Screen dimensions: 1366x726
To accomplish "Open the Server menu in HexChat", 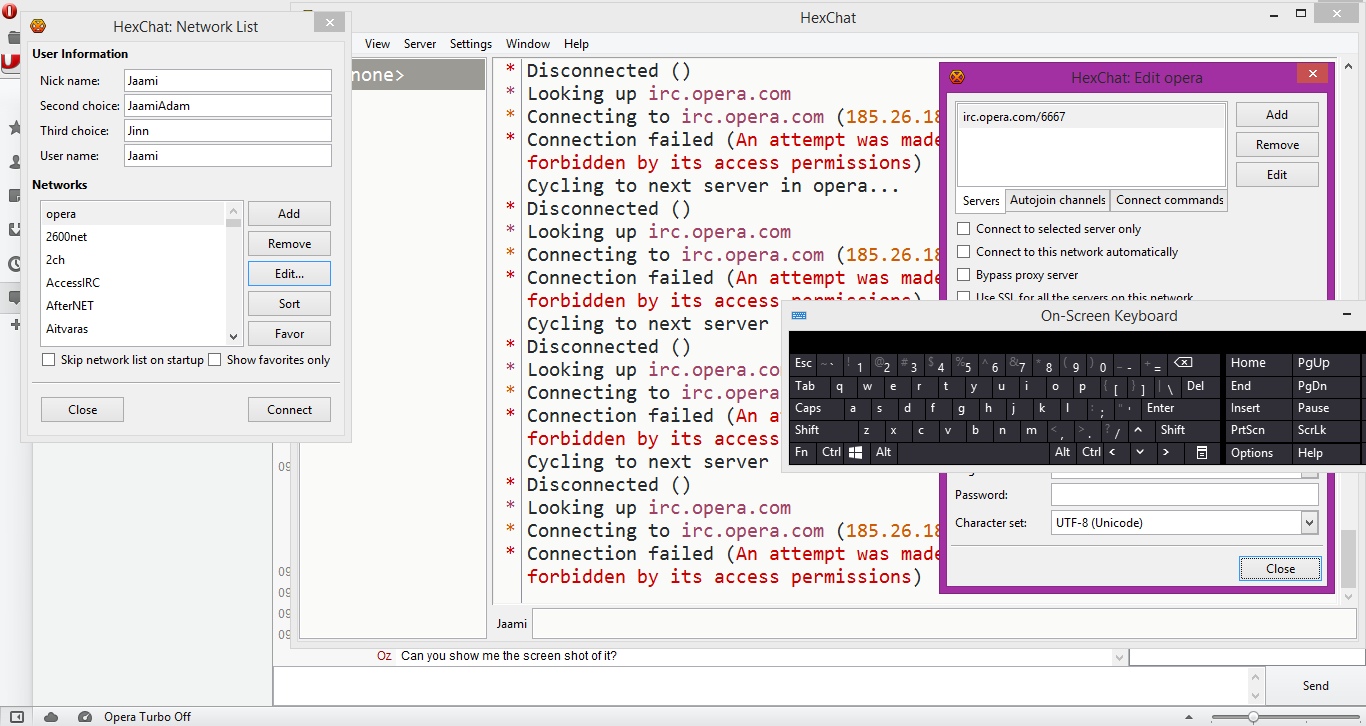I will (420, 44).
